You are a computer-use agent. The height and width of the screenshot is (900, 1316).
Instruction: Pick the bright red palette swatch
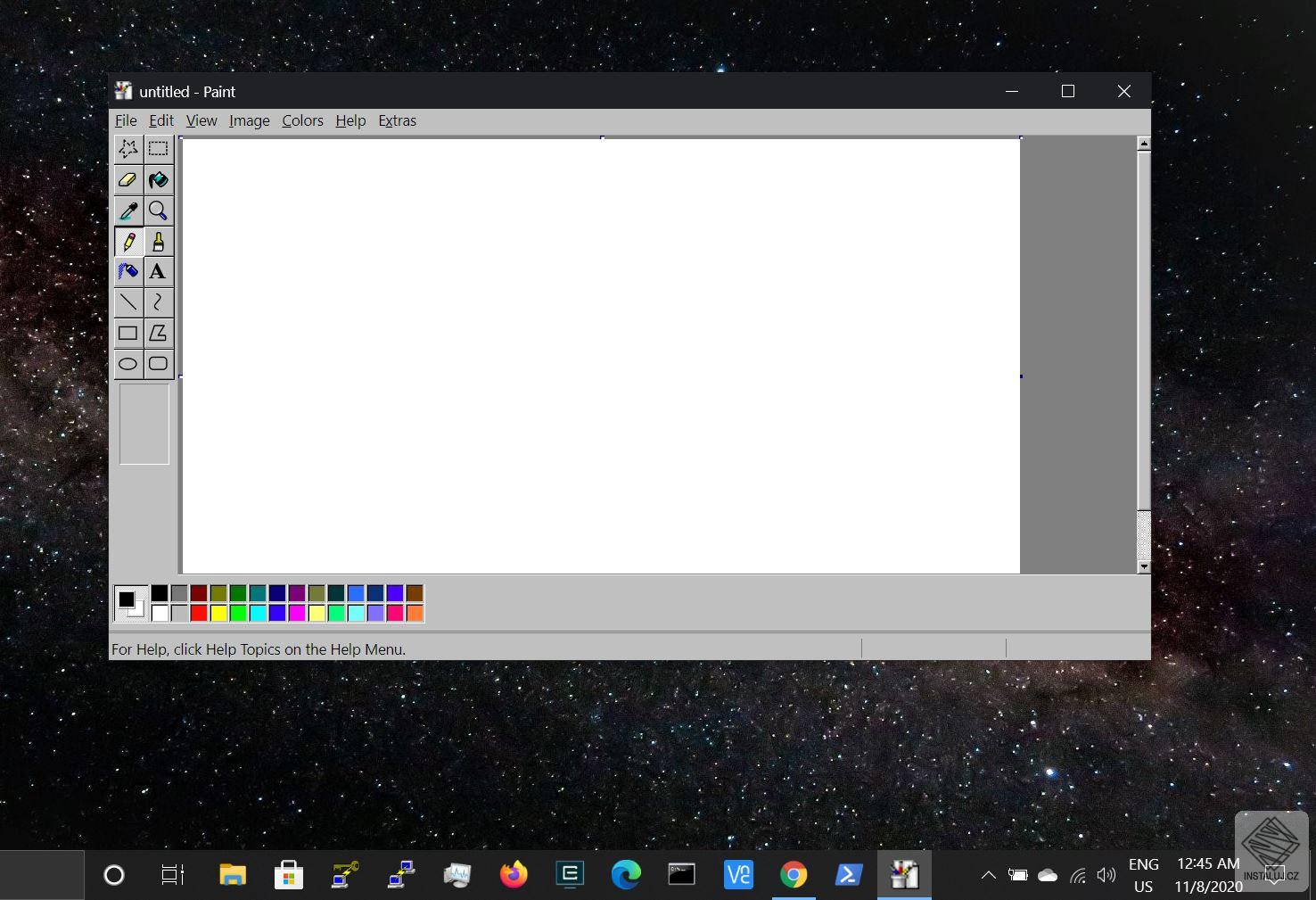(x=199, y=613)
